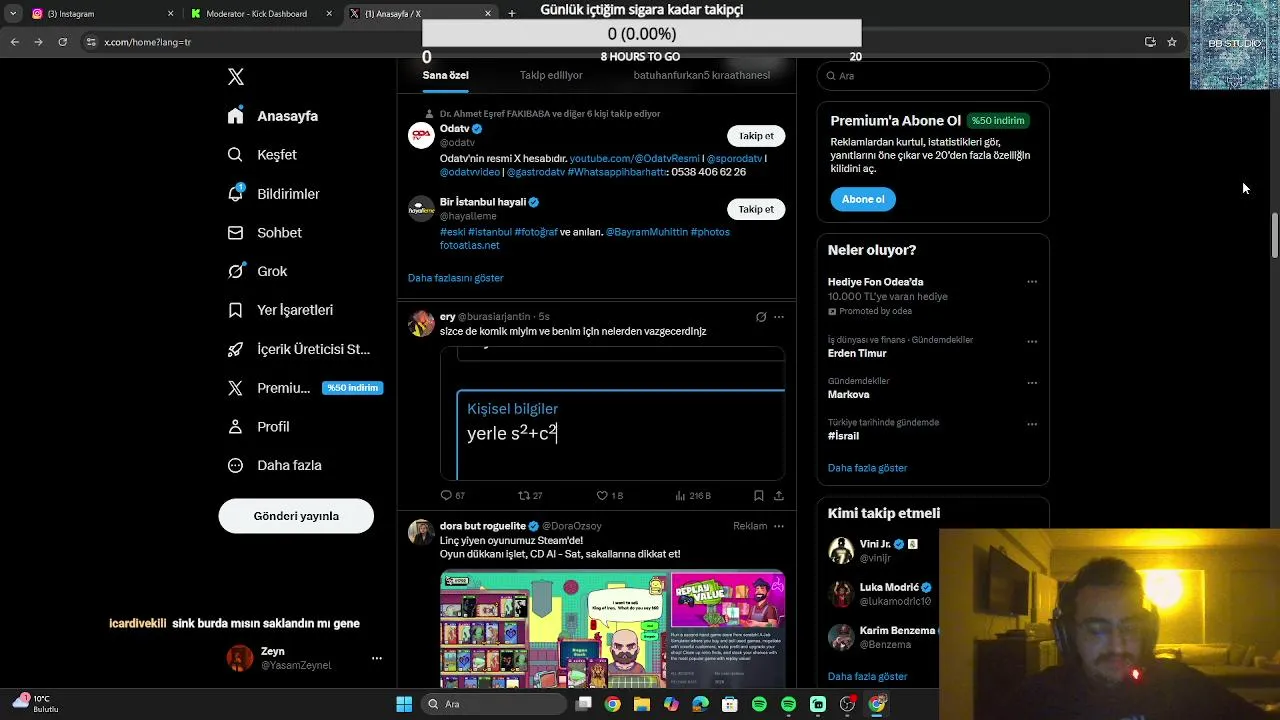Open Daha fazla menu in sidebar

[275, 465]
